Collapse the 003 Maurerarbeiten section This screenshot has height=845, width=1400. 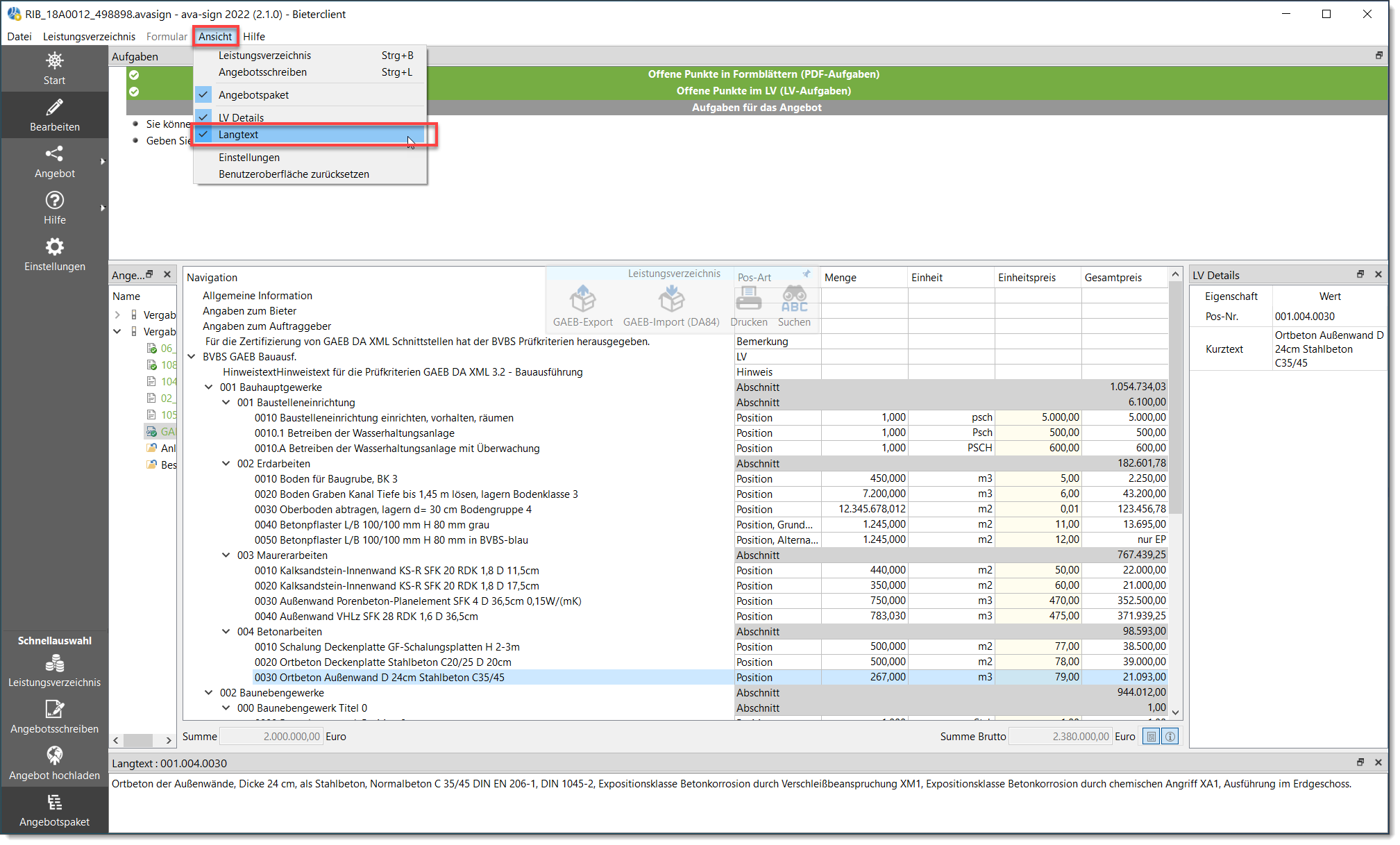pyautogui.click(x=226, y=555)
